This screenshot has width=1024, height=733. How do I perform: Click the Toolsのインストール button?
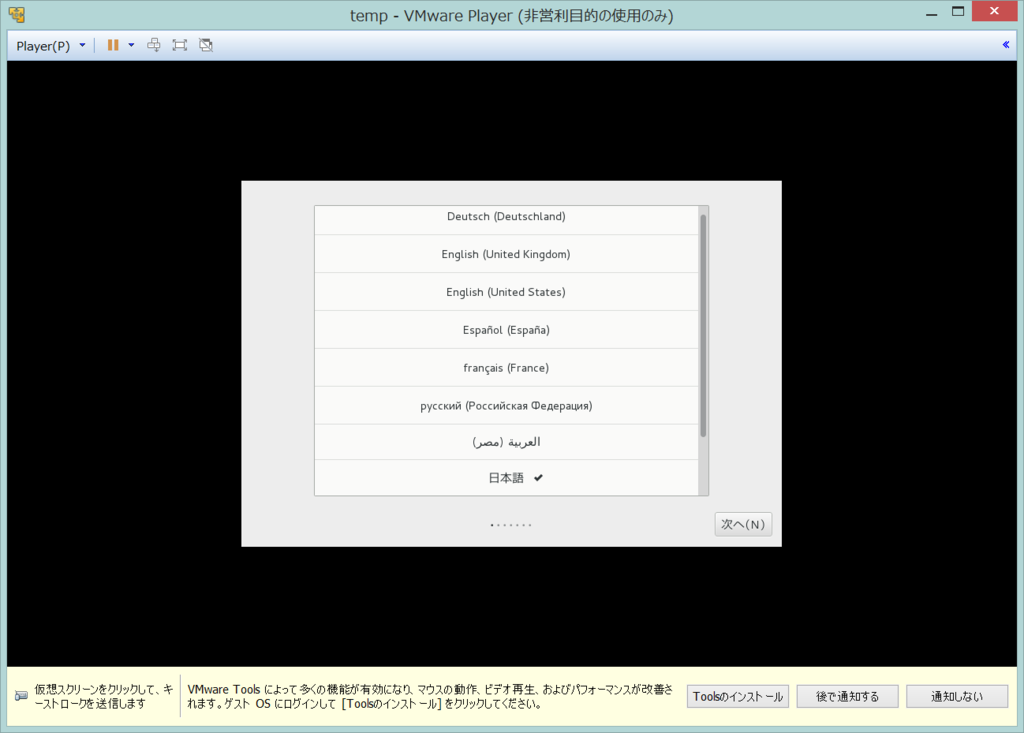(x=738, y=696)
